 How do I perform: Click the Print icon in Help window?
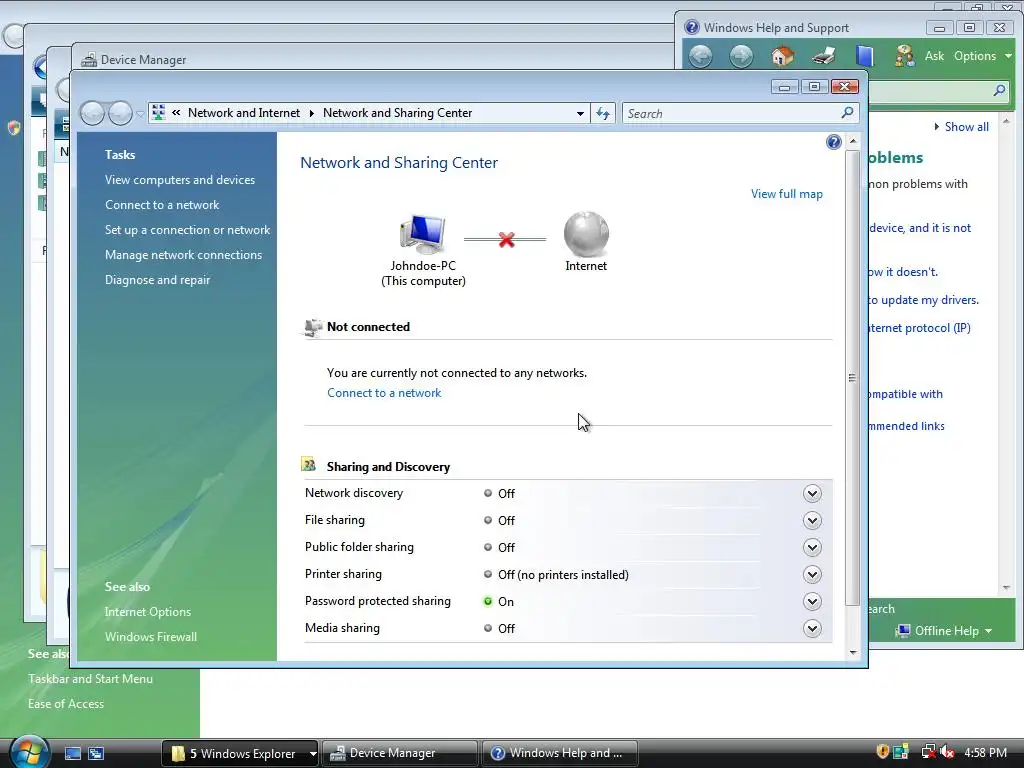(824, 56)
